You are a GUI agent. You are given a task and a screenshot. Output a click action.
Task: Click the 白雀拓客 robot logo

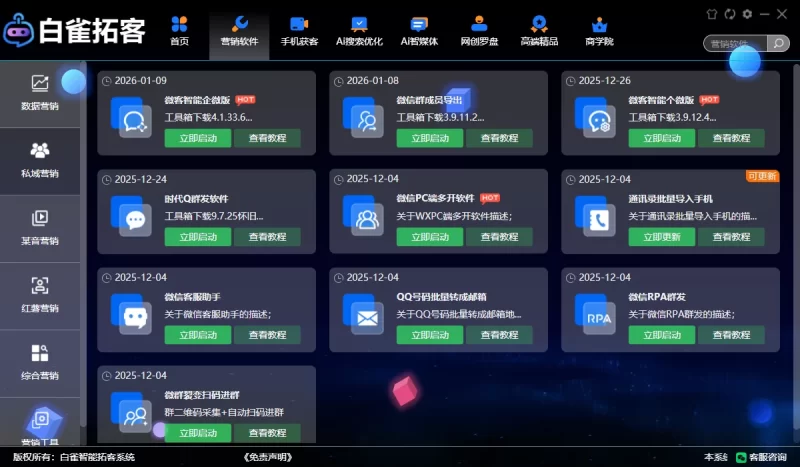tap(18, 31)
